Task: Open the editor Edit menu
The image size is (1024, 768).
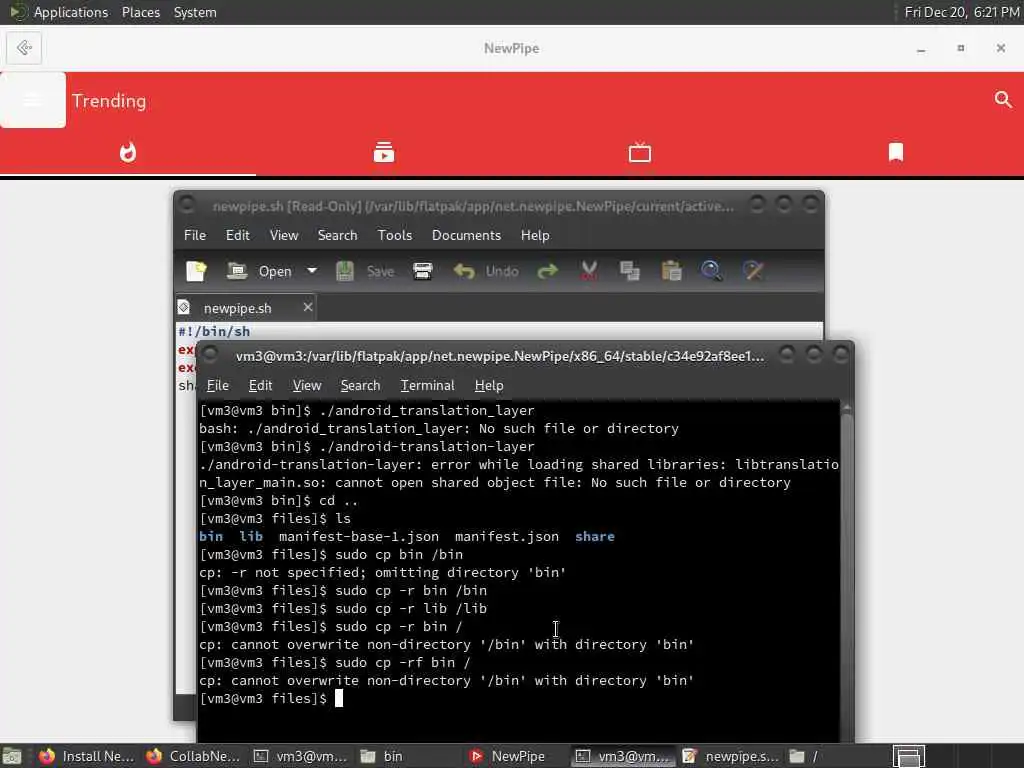Action: (x=238, y=235)
